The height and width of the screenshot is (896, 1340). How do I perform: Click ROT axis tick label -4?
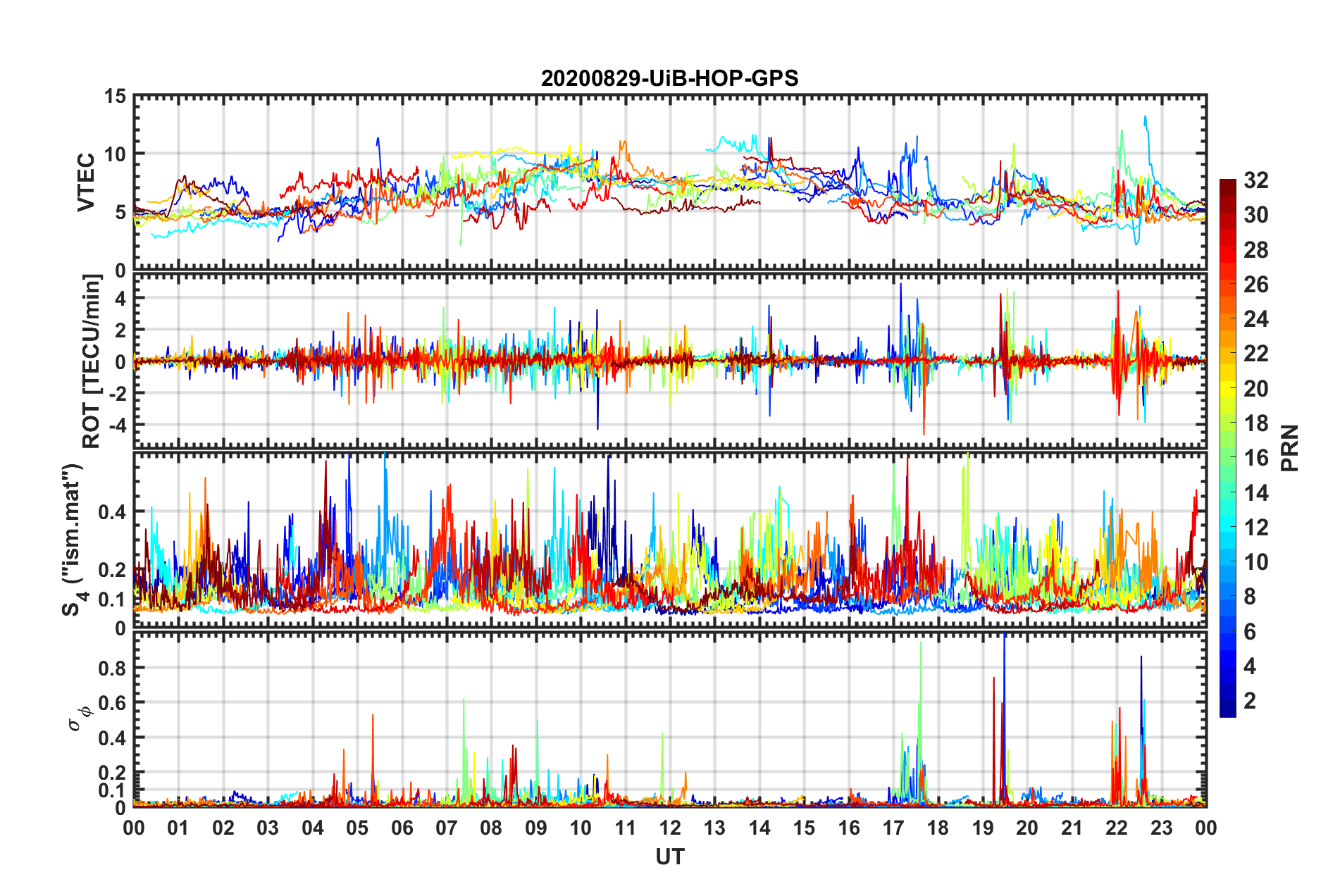point(118,425)
